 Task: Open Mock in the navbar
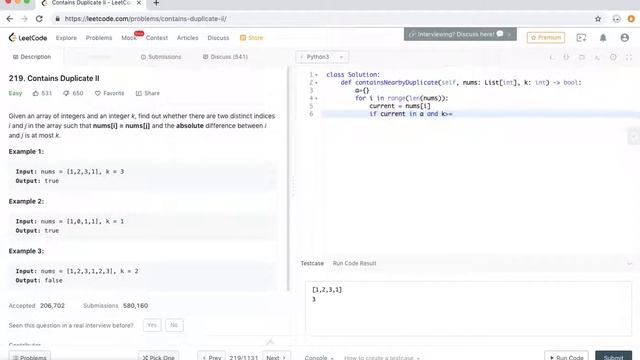pyautogui.click(x=129, y=38)
